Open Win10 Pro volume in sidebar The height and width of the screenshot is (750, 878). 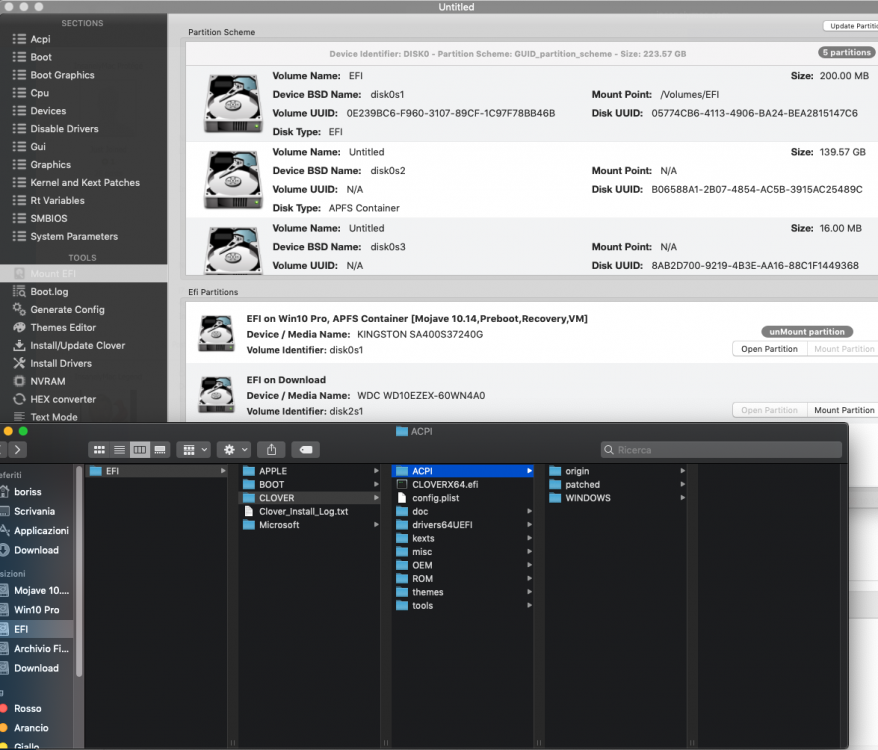36,610
